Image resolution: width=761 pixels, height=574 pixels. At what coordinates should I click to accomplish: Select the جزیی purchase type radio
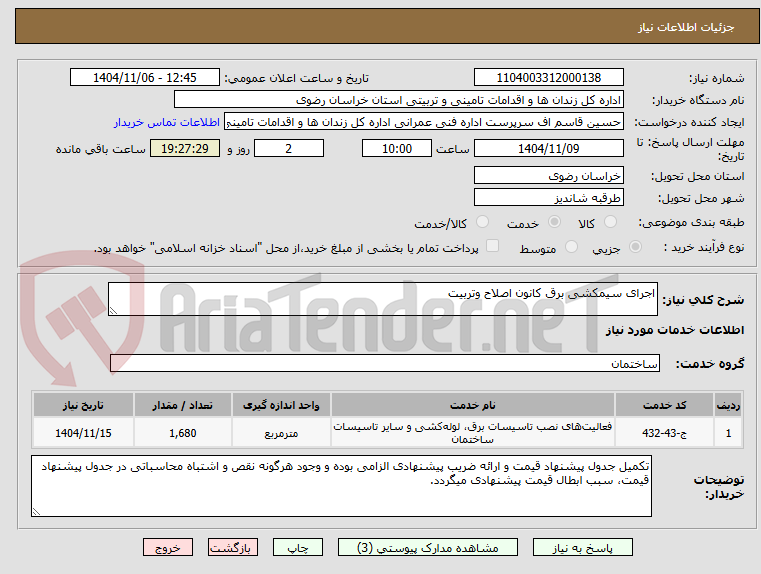coord(635,246)
